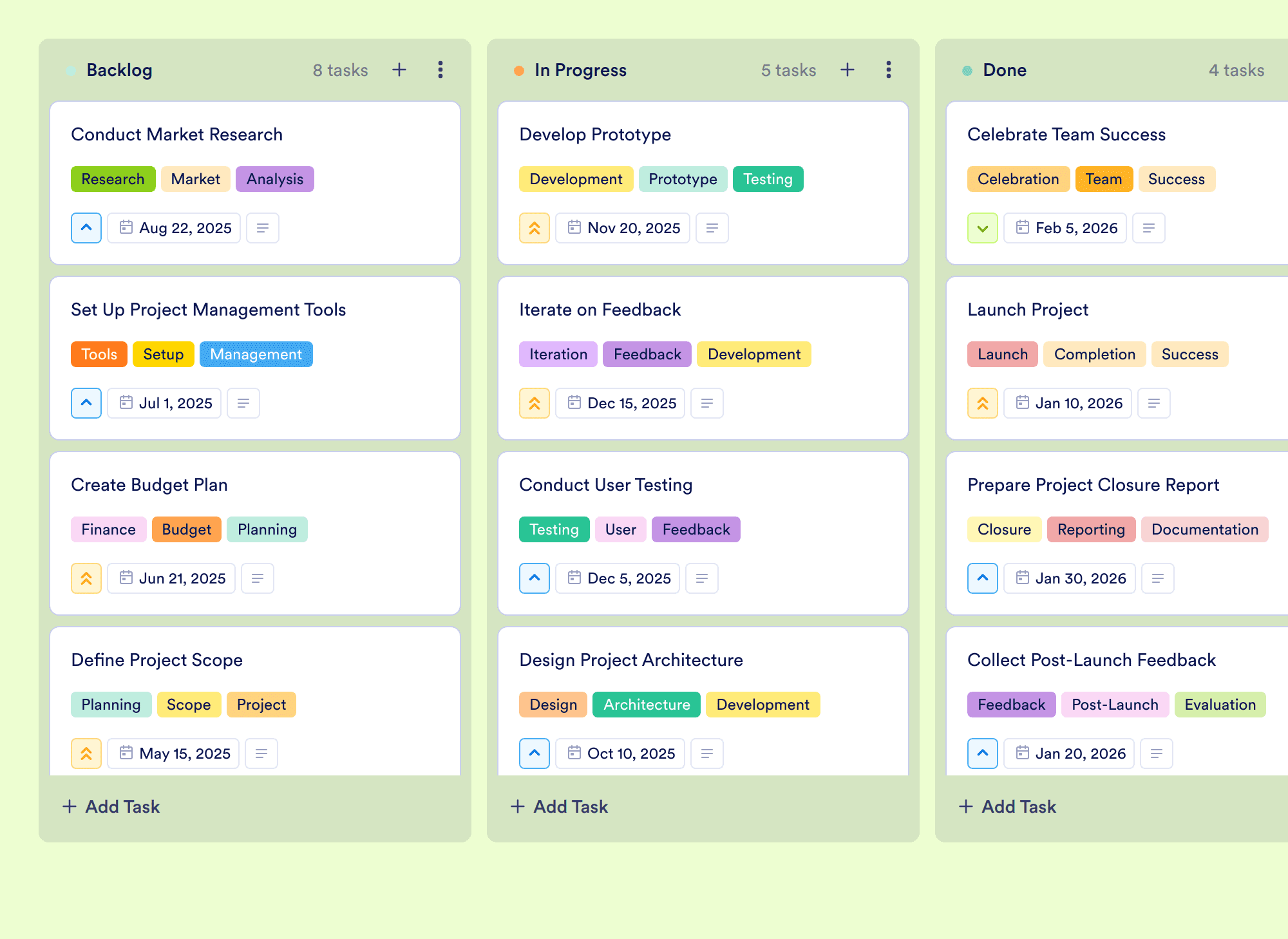Change high priority on Iterate on Feedback card

(x=535, y=403)
